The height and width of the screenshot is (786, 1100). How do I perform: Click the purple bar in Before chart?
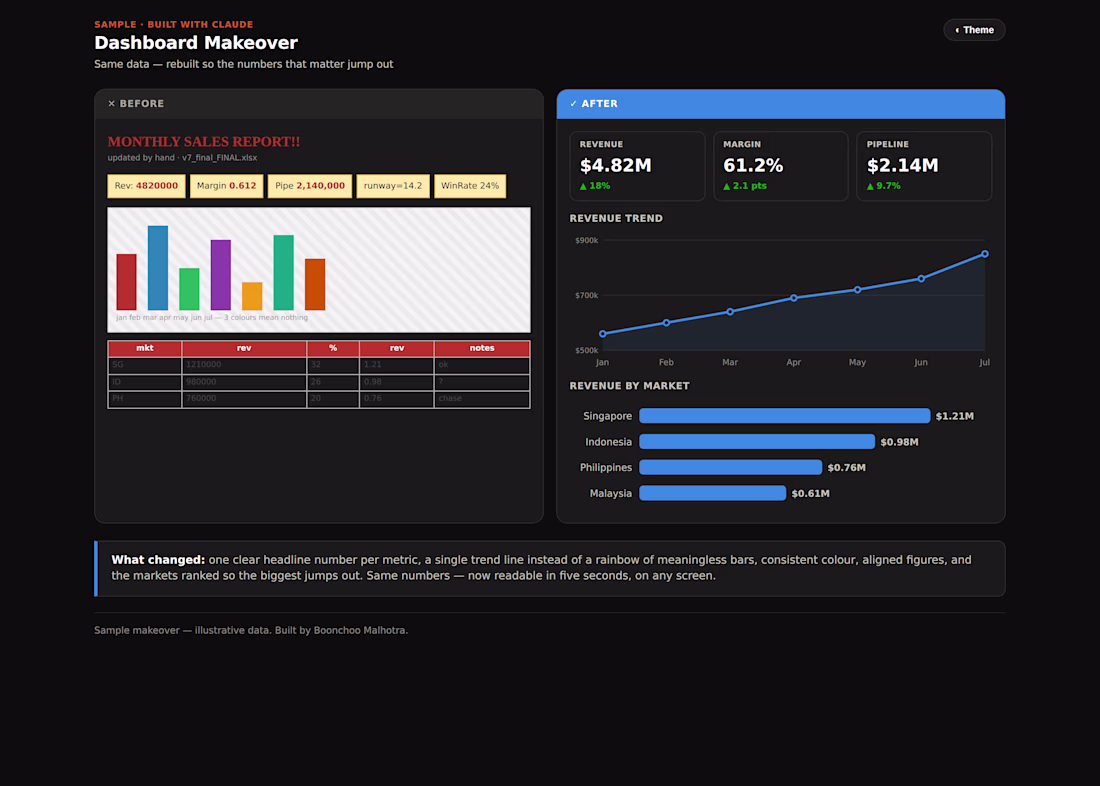click(221, 275)
